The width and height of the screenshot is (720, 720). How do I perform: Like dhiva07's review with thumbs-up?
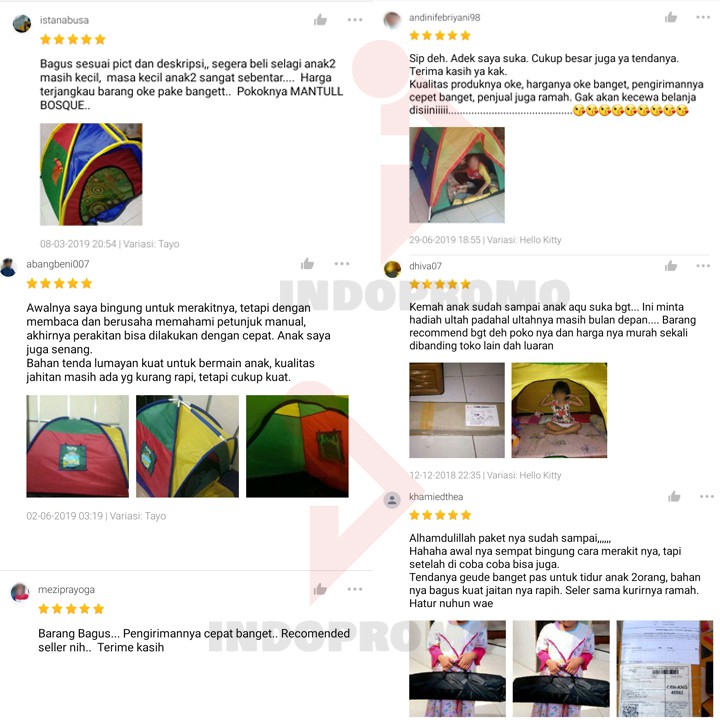[x=671, y=265]
